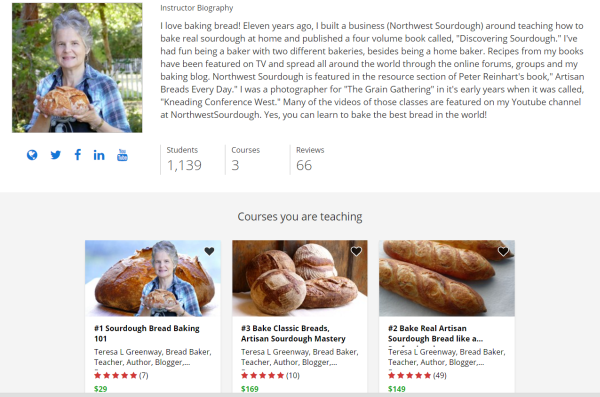Open the YouTube channel icon
This screenshot has width=600, height=397.
coord(122,155)
